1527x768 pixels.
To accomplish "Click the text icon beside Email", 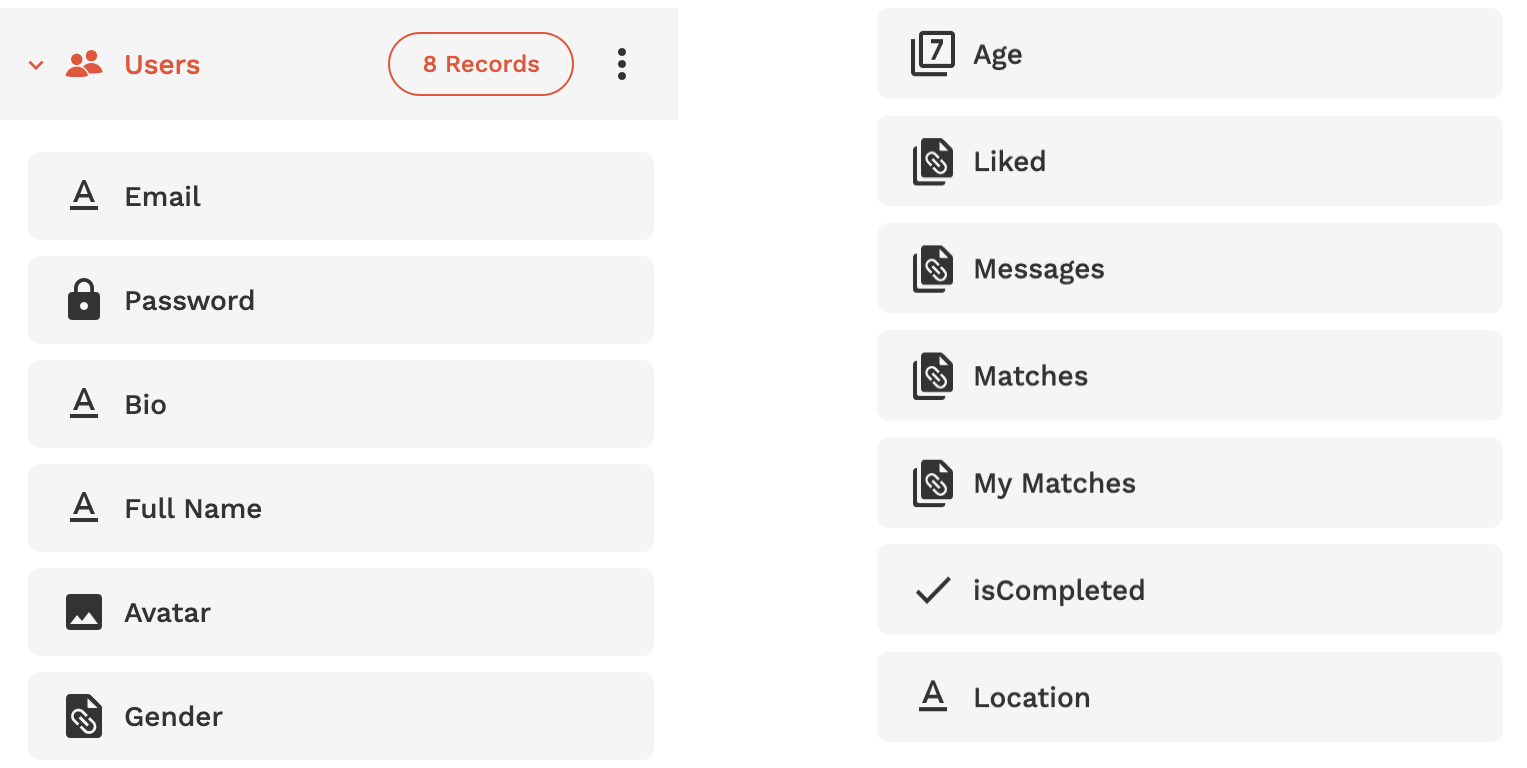I will pyautogui.click(x=84, y=196).
